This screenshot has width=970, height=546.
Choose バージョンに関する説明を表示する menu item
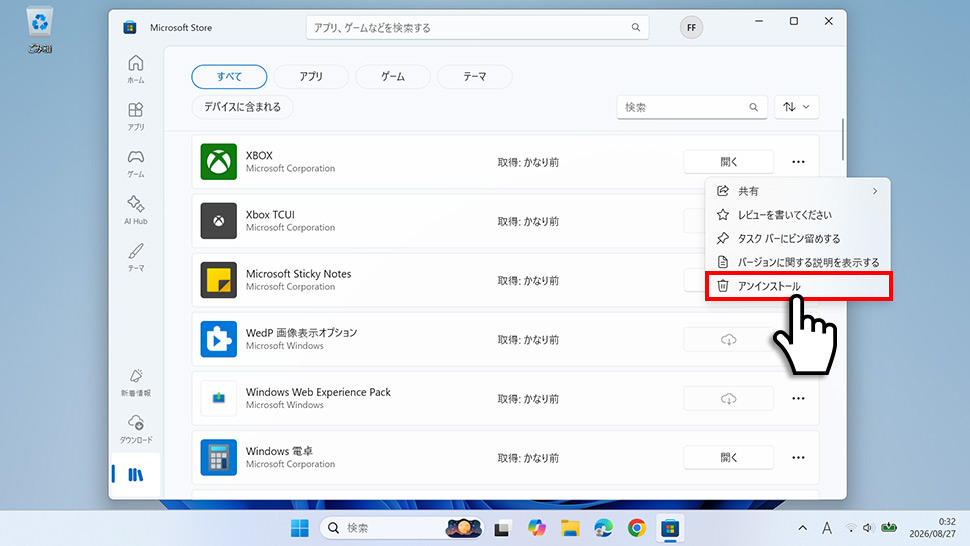click(x=798, y=262)
